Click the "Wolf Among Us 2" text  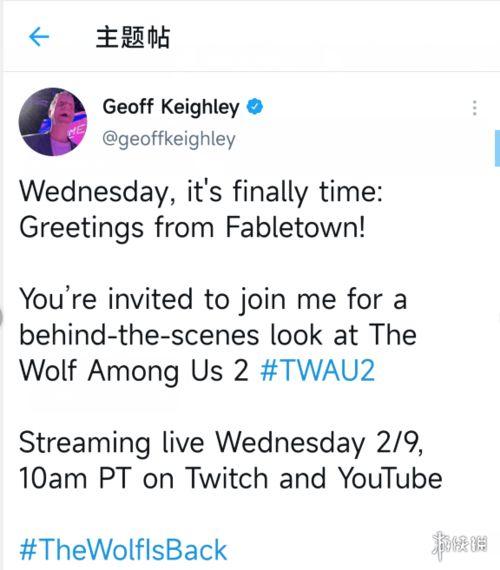(134, 371)
